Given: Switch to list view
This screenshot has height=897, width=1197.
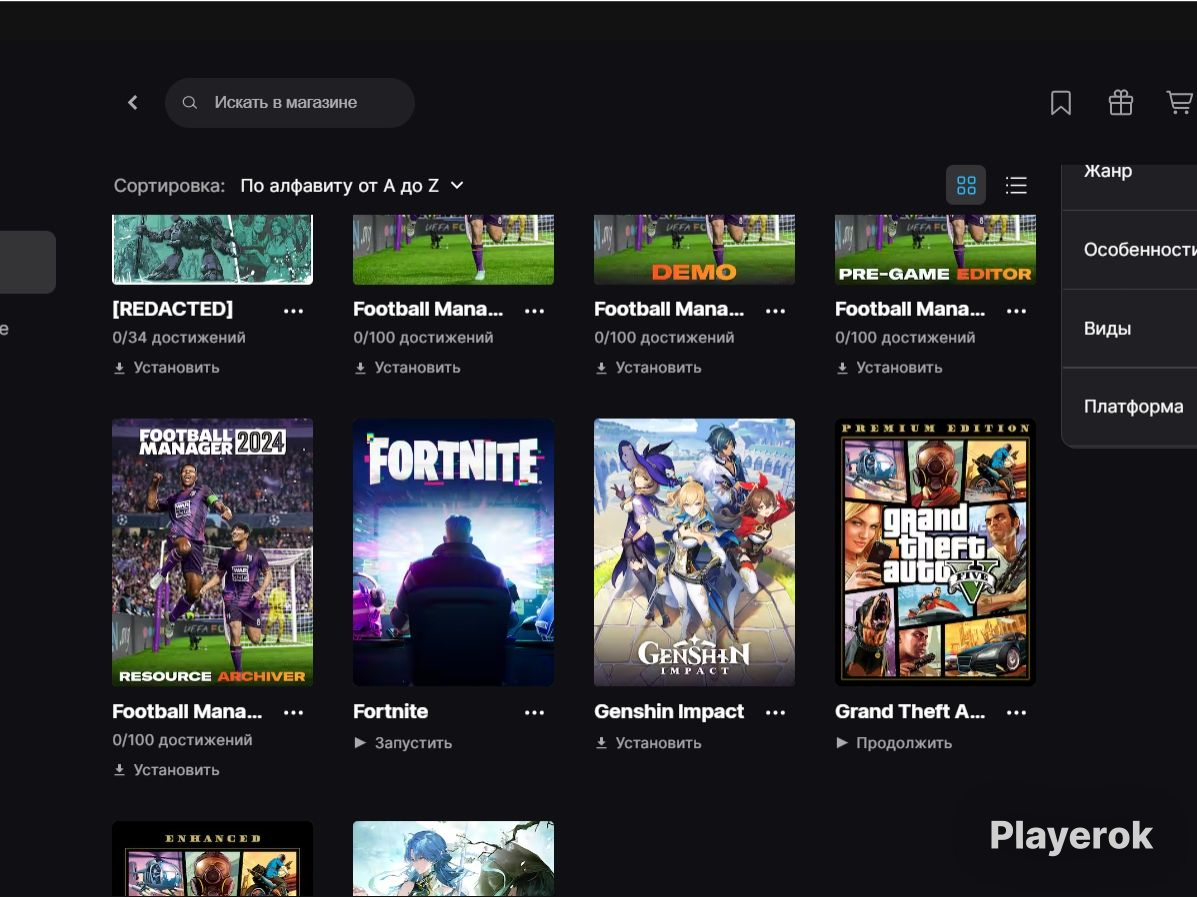Looking at the screenshot, I should click(1016, 185).
